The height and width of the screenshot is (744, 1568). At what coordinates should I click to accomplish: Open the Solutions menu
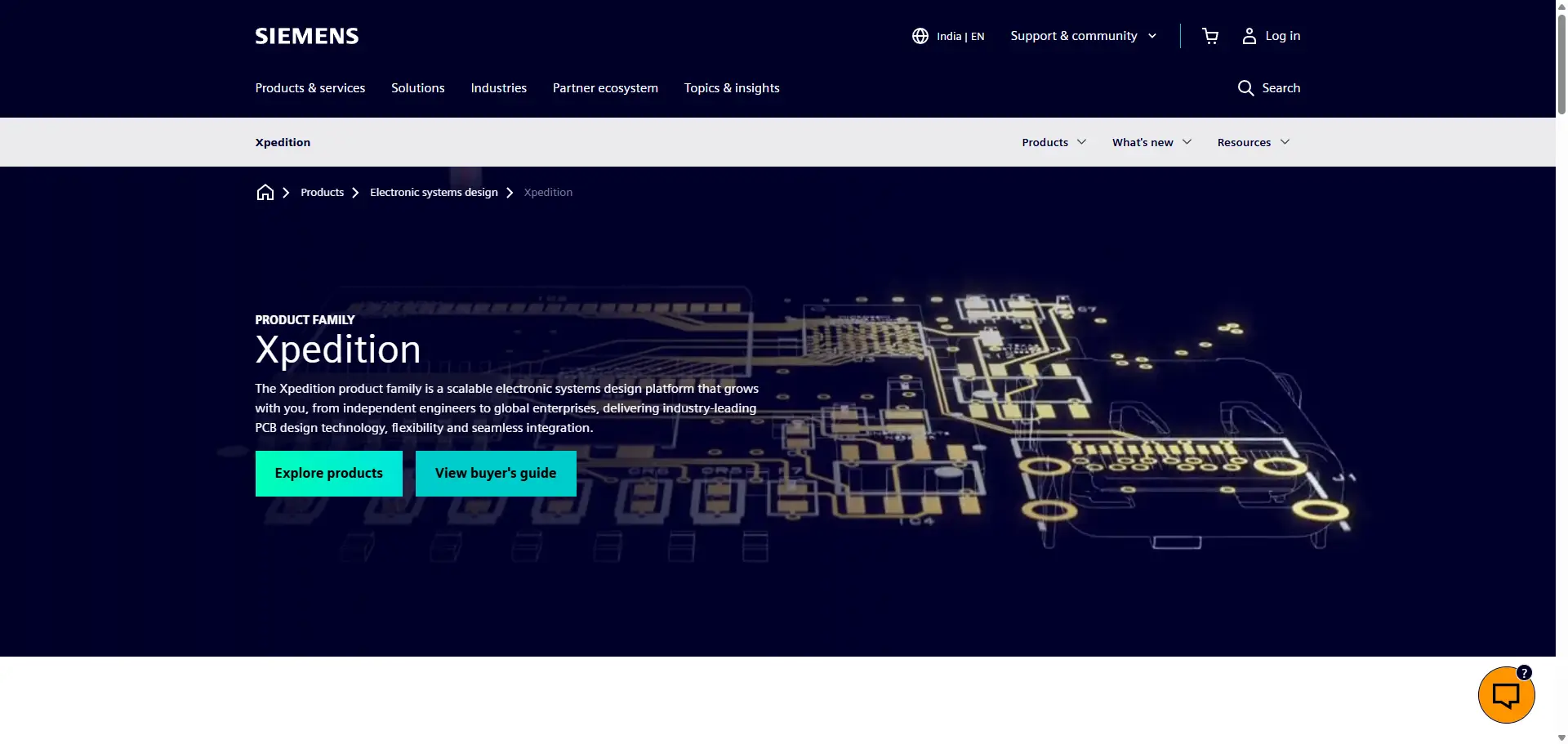[x=418, y=88]
